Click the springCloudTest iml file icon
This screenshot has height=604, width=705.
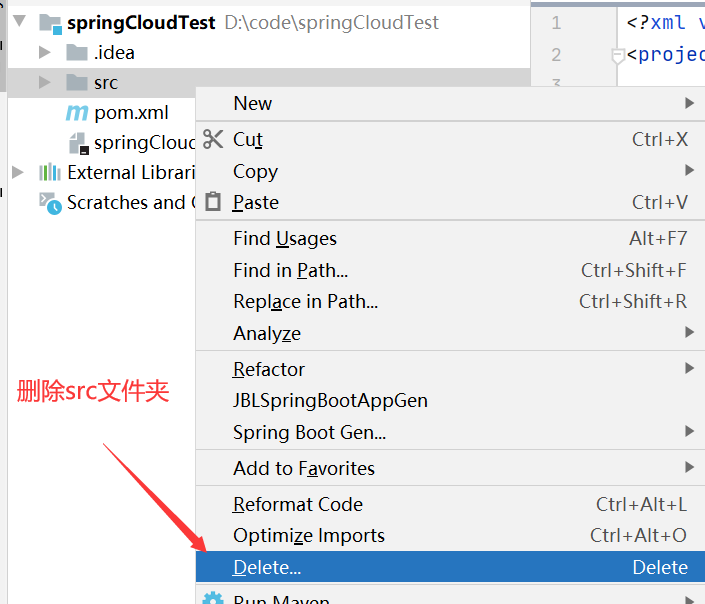coord(78,143)
